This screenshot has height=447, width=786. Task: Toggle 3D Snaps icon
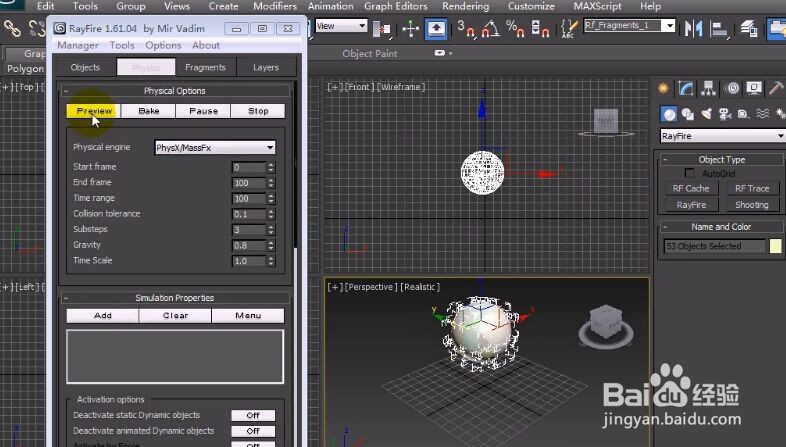coord(466,29)
